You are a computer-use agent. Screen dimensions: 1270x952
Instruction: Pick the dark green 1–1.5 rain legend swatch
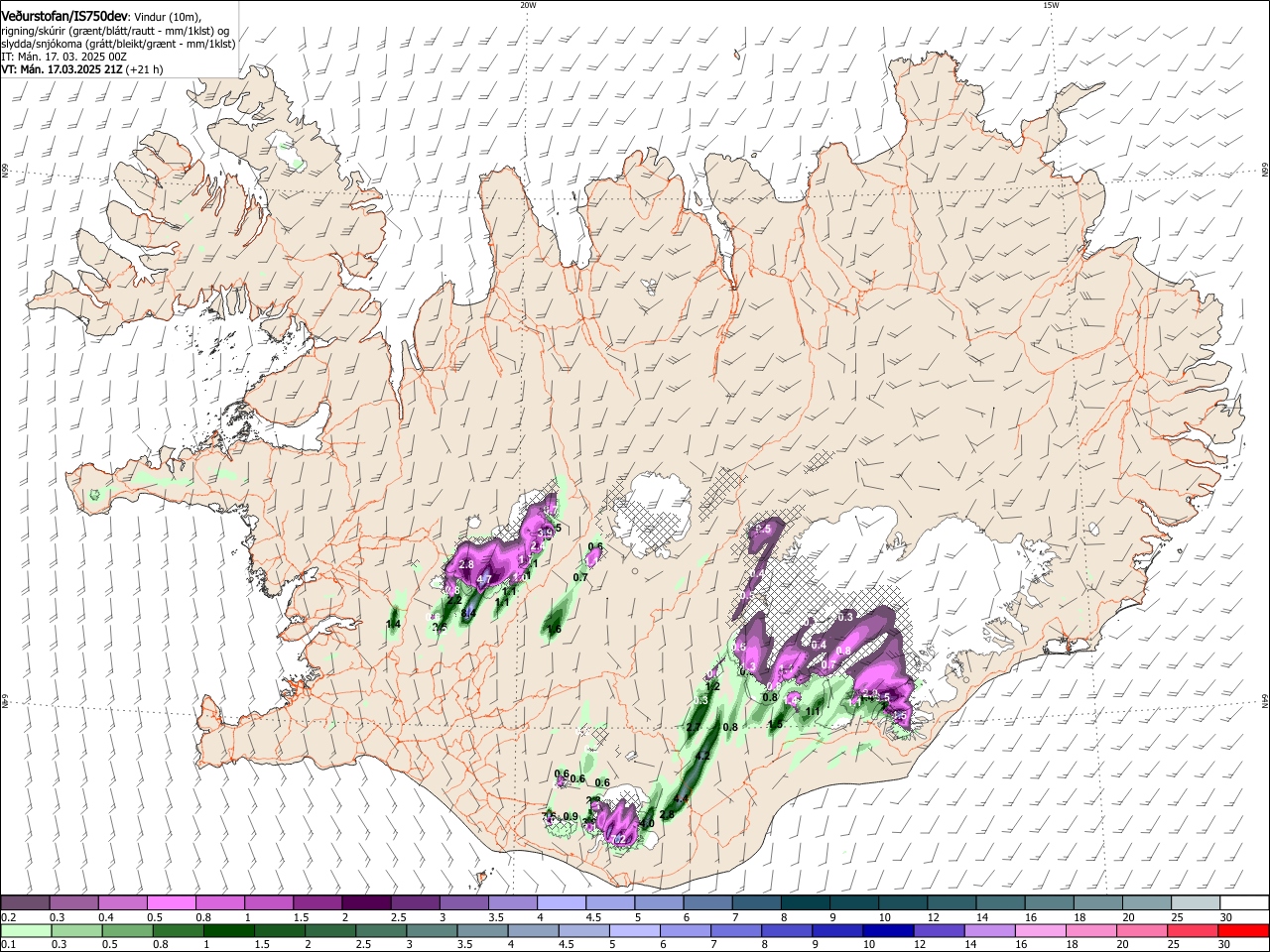tap(228, 930)
